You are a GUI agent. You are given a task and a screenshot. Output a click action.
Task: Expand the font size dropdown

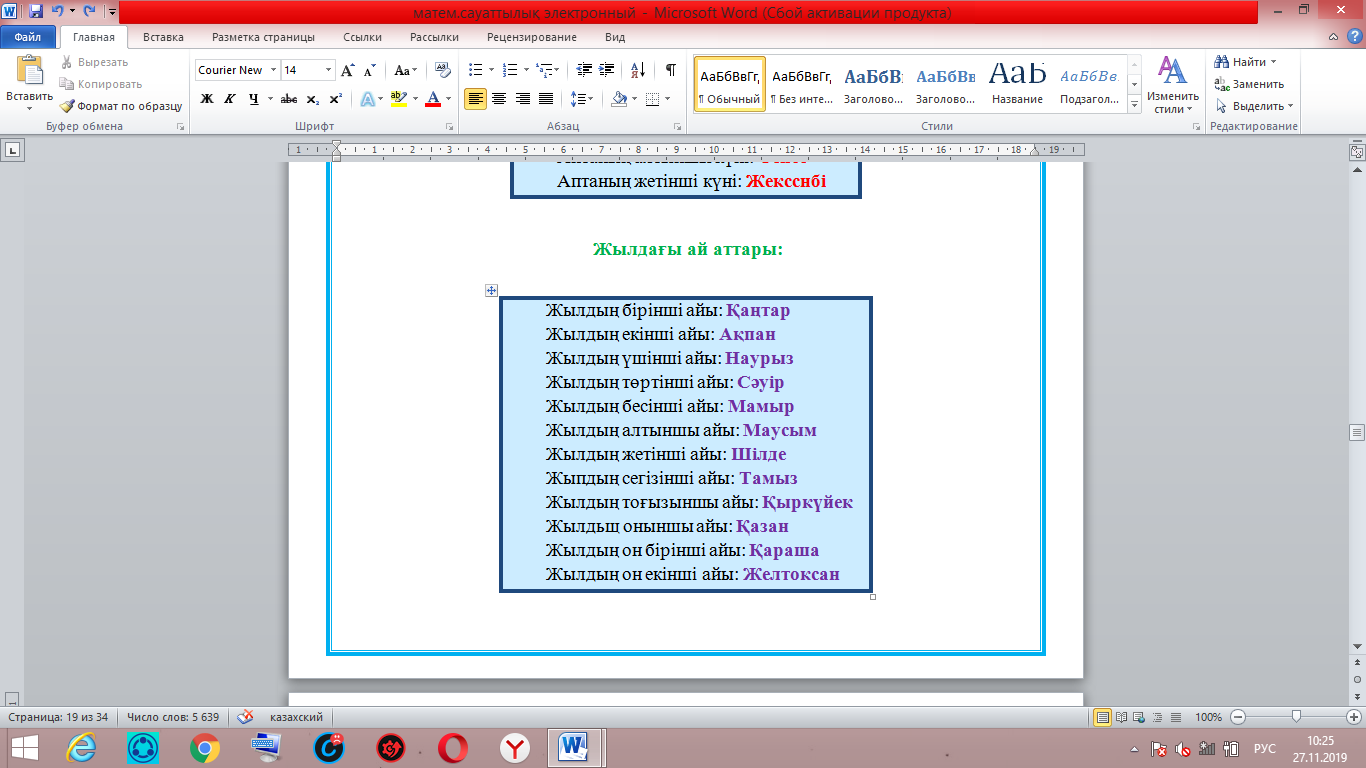tap(328, 70)
